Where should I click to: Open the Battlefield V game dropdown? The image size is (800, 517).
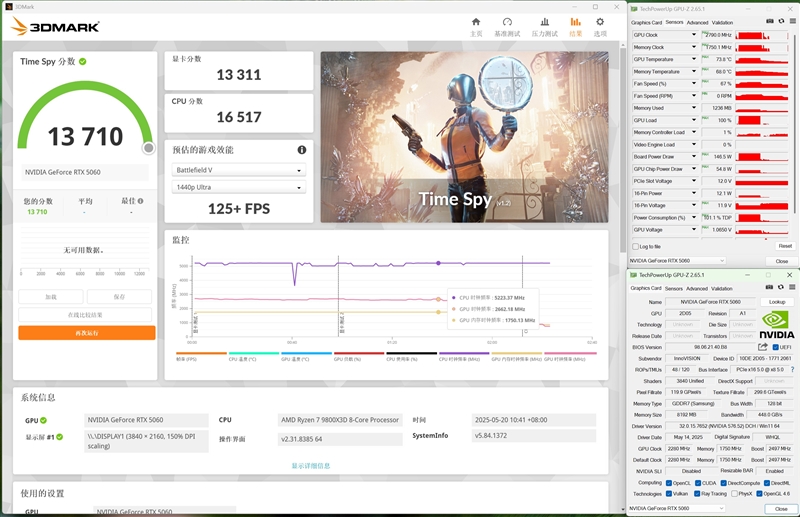pos(239,170)
